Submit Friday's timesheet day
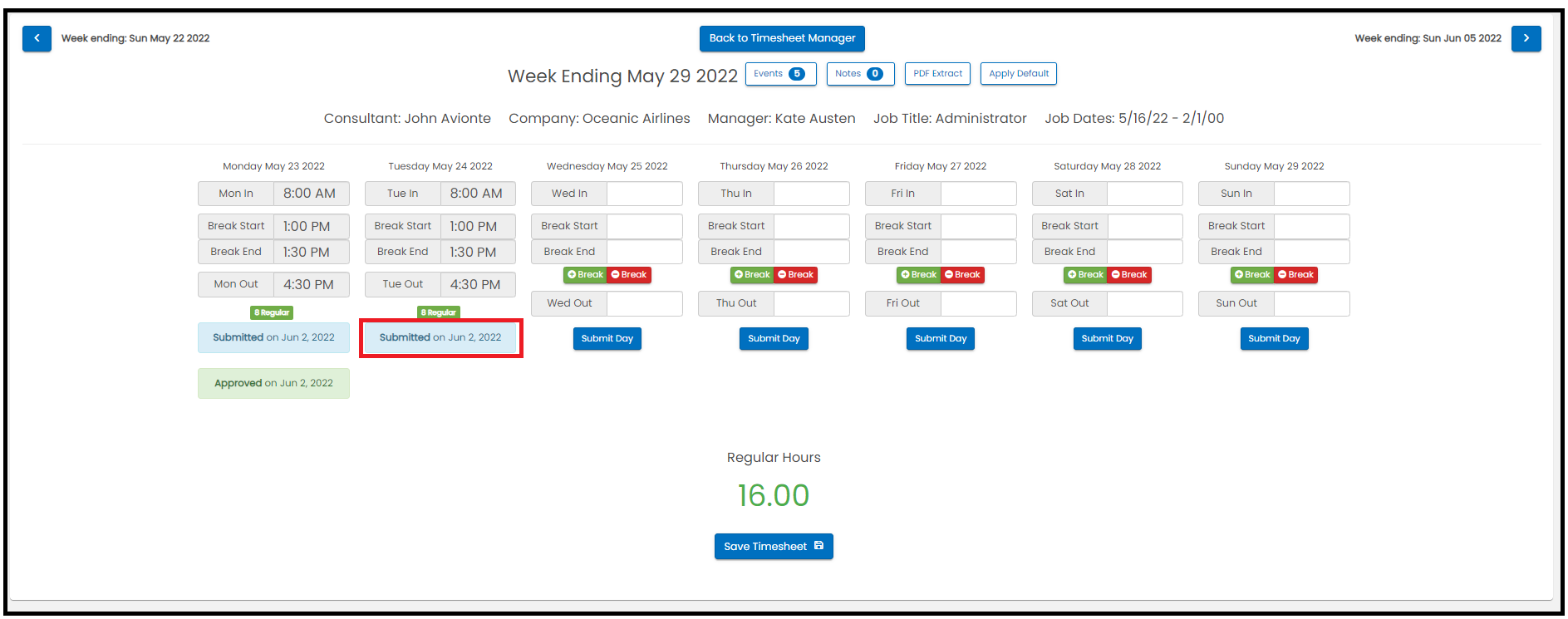Image resolution: width=1568 pixels, height=619 pixels. coord(941,338)
